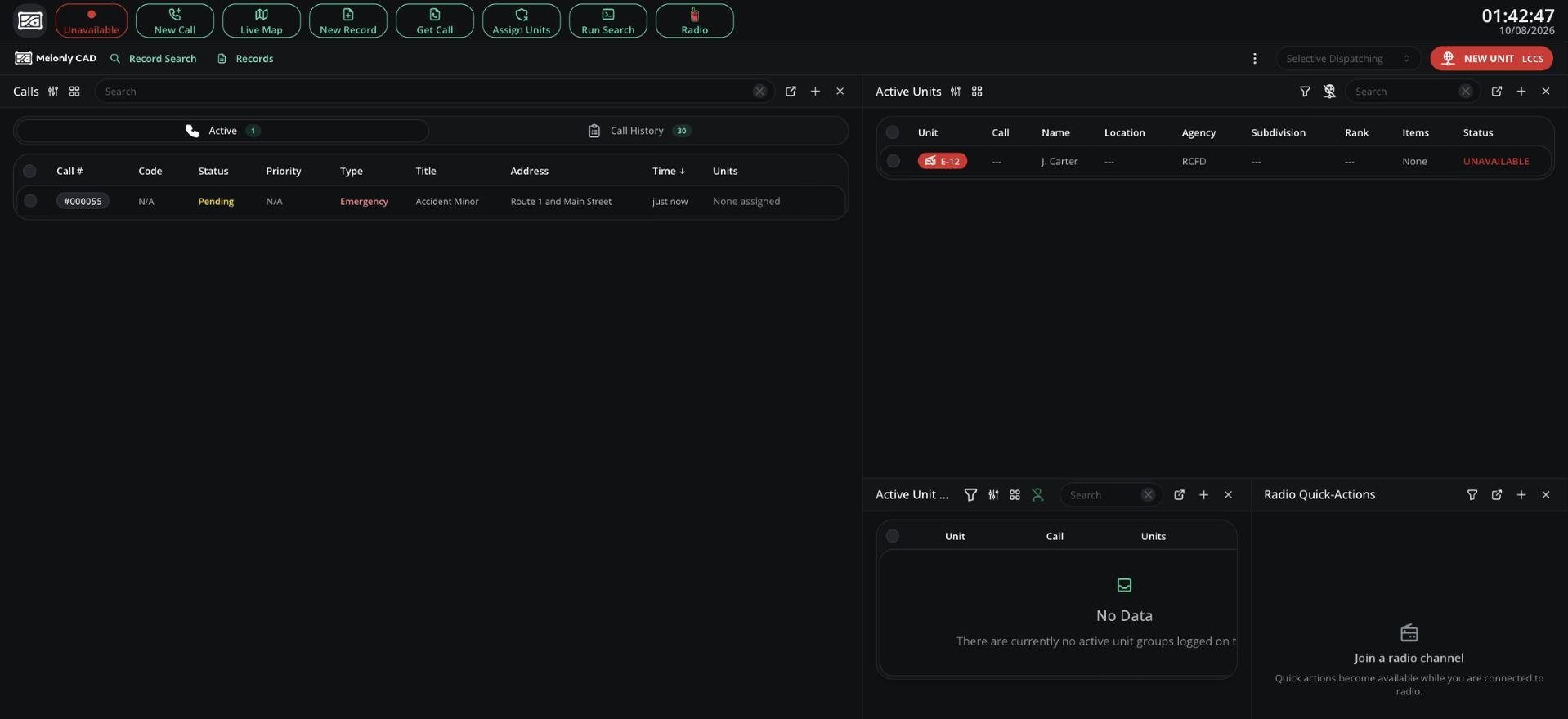Click the Route 1 and Main Street address
Image resolution: width=1568 pixels, height=719 pixels.
coord(561,202)
